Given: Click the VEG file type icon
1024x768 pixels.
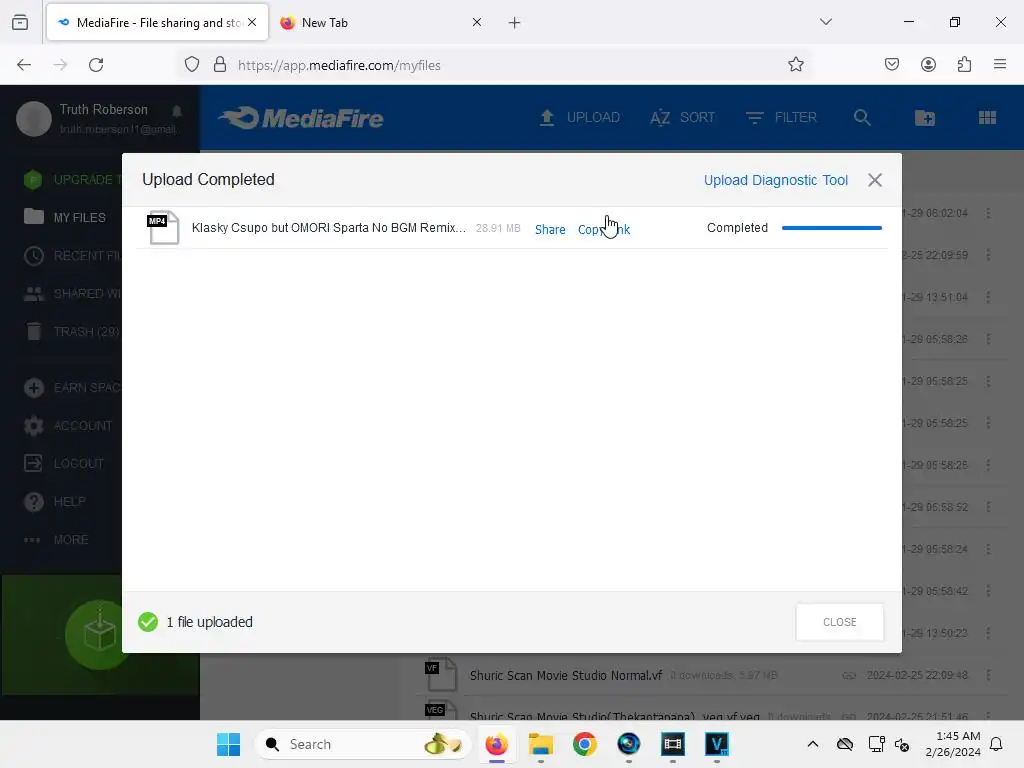Looking at the screenshot, I should pyautogui.click(x=441, y=712).
